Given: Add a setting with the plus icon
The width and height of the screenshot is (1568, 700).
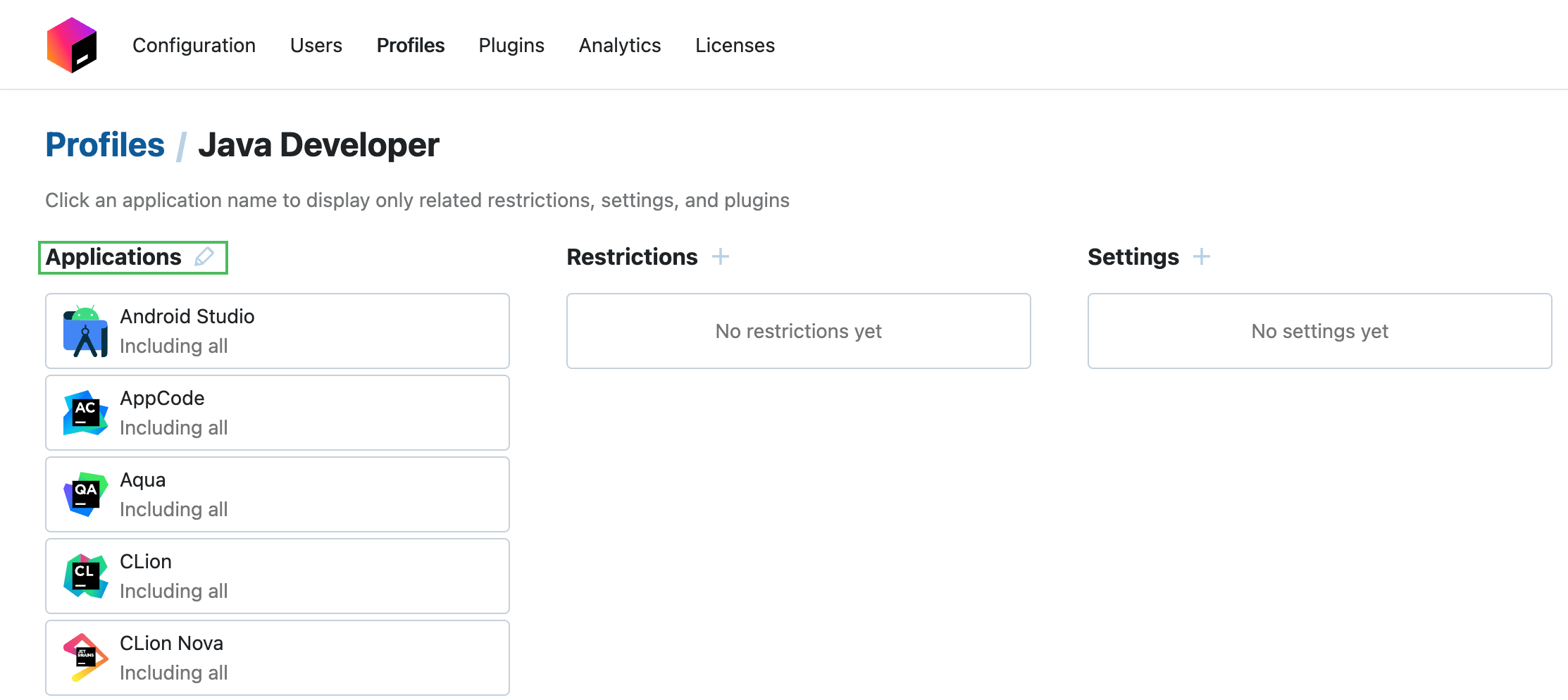Looking at the screenshot, I should pos(1202,256).
